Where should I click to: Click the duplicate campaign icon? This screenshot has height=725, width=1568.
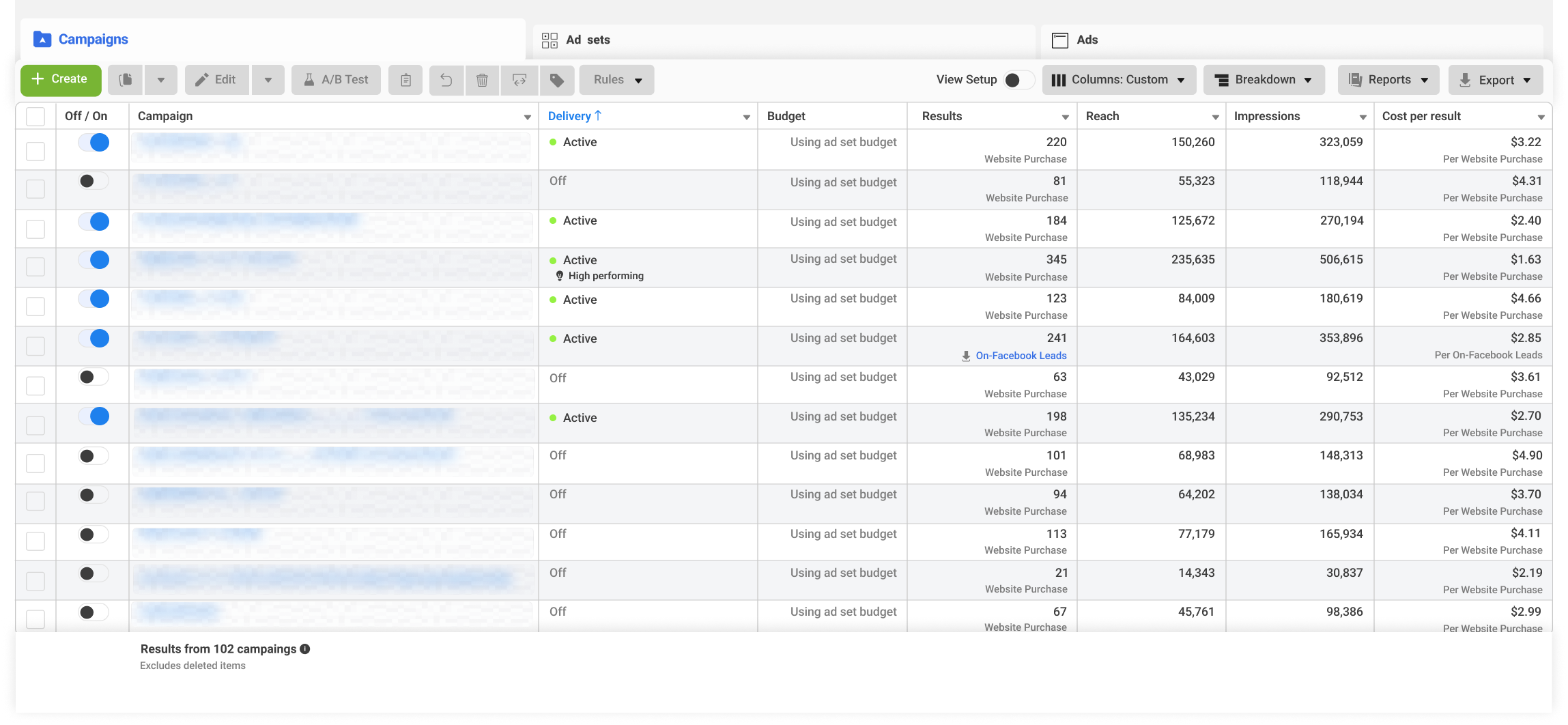(126, 80)
